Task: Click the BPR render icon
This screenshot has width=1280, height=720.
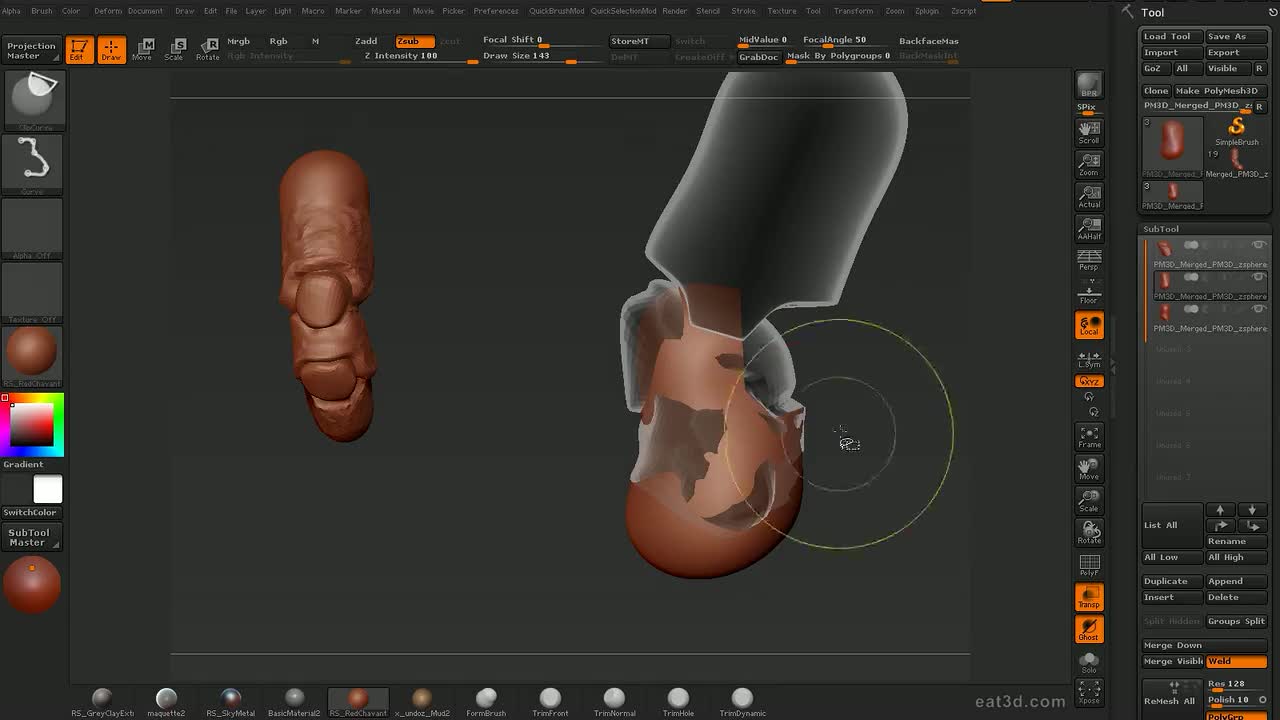Action: pyautogui.click(x=1089, y=86)
